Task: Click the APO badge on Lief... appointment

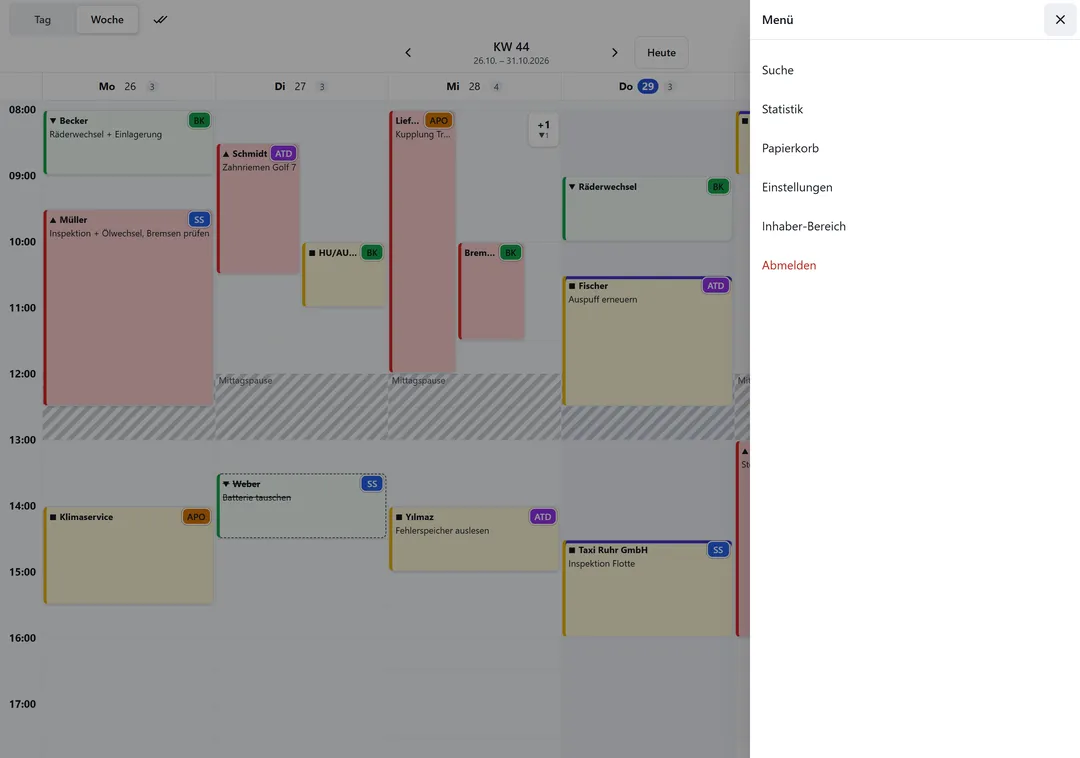Action: [439, 120]
